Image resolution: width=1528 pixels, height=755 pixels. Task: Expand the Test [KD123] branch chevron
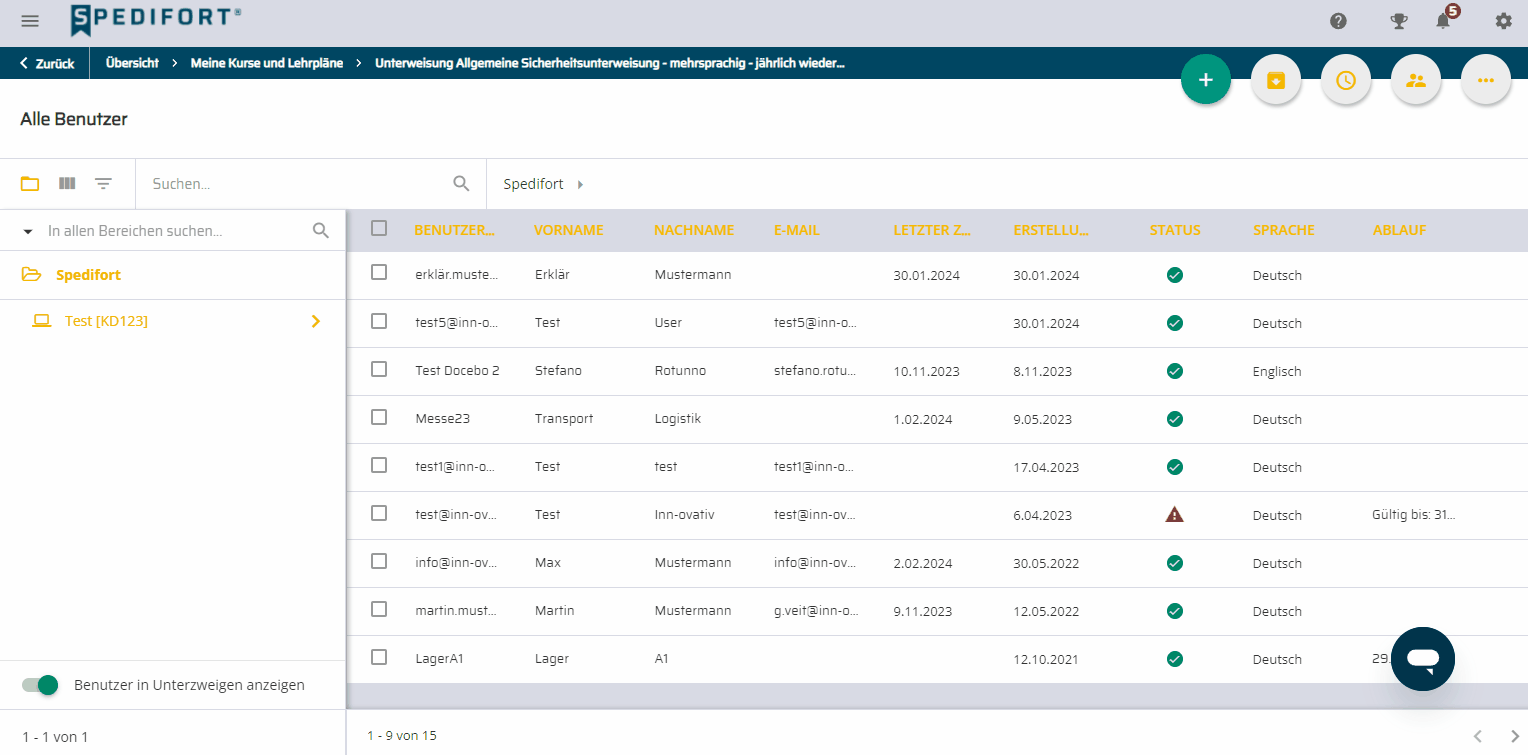coord(316,321)
